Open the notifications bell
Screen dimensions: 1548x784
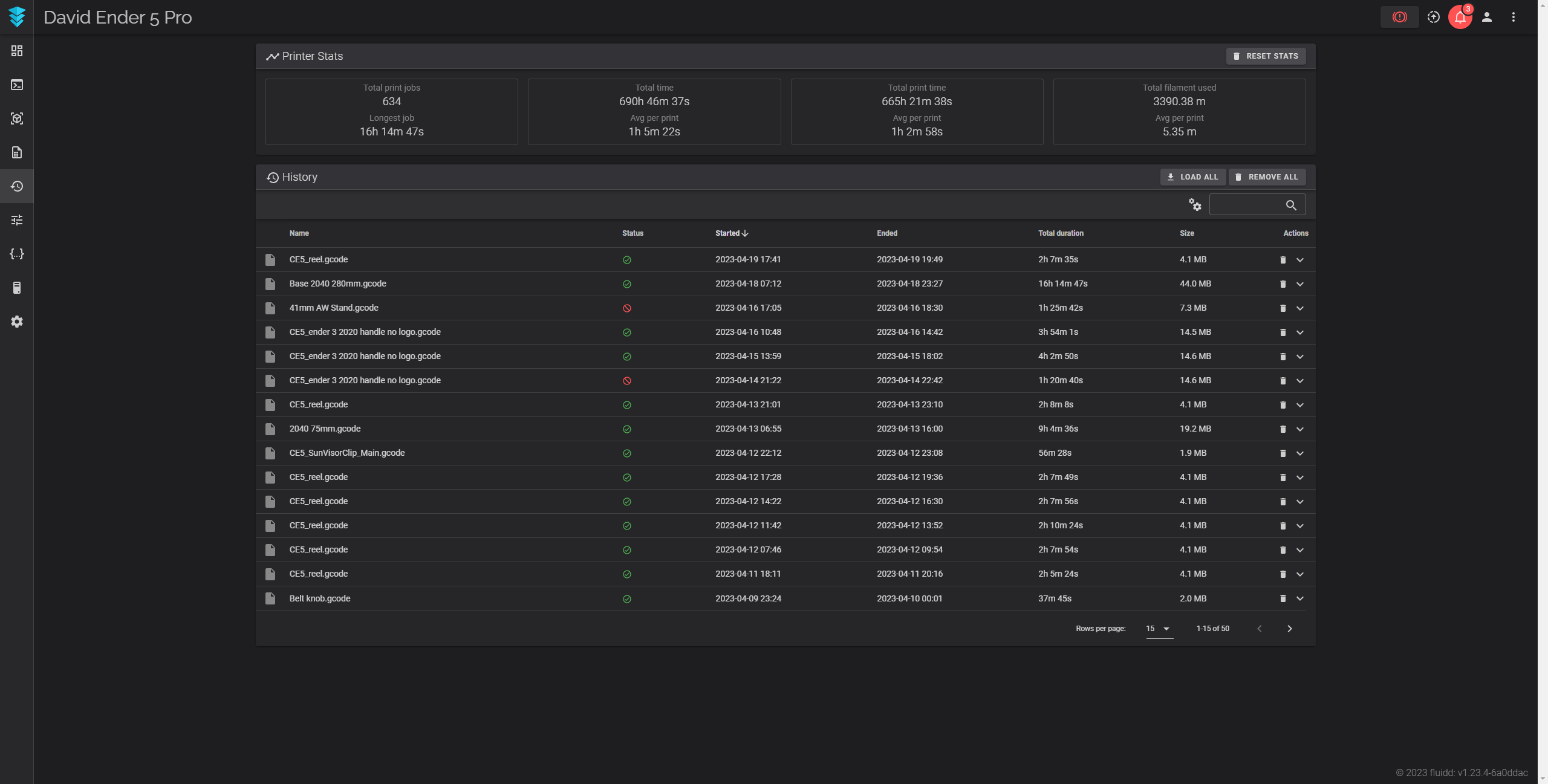(1460, 17)
